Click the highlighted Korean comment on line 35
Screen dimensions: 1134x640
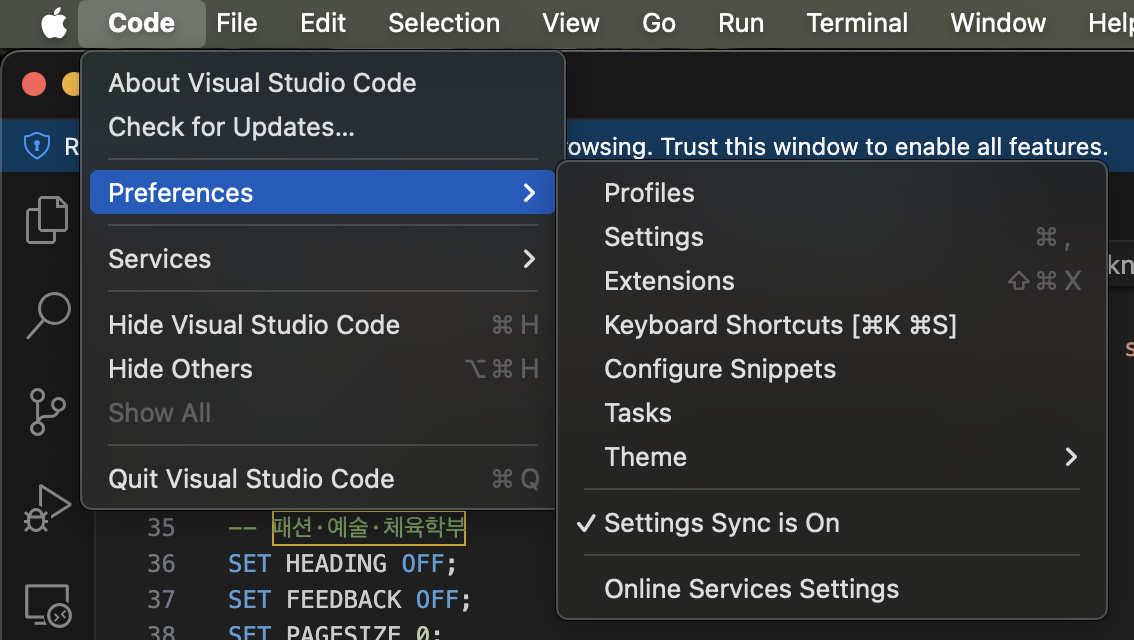[x=369, y=527]
